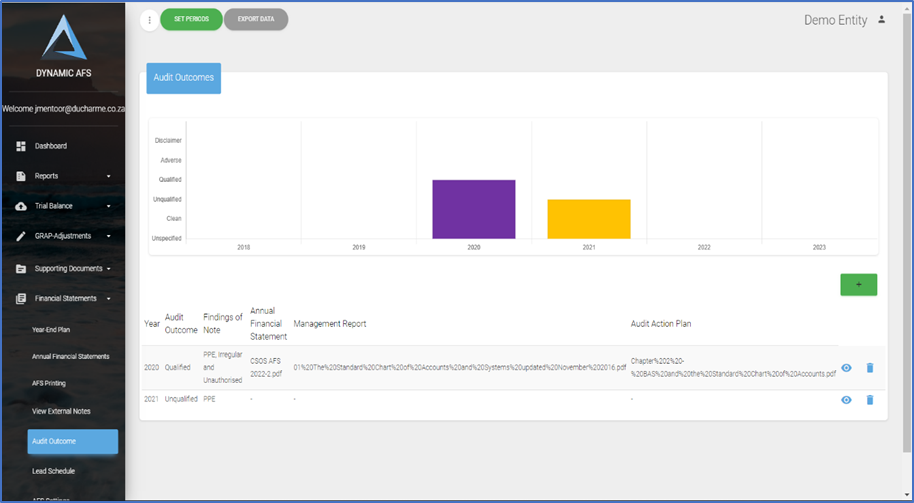Open the AFS Printing page
This screenshot has height=503, width=914.
tap(48, 384)
